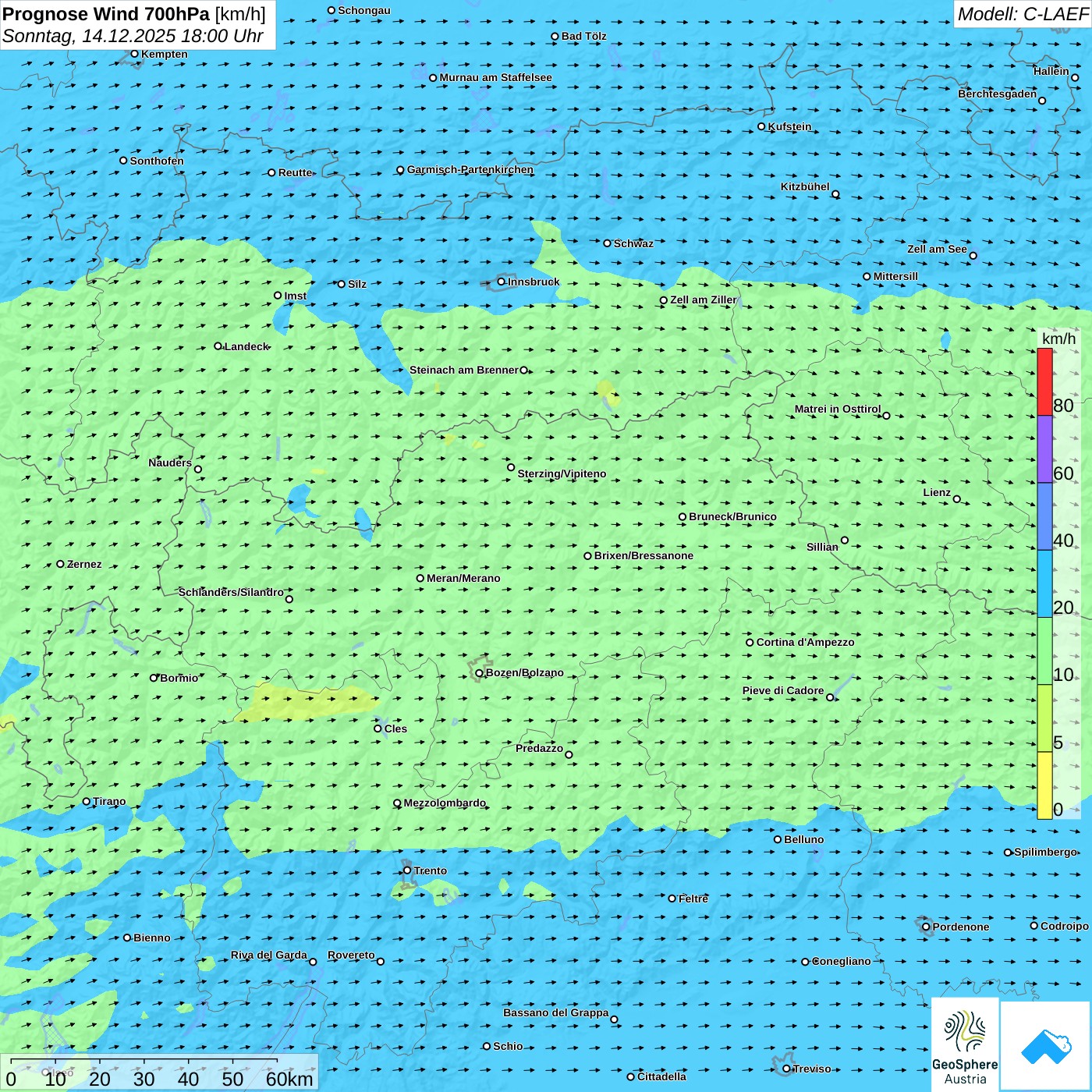Select the Belluno city marker

tap(778, 839)
